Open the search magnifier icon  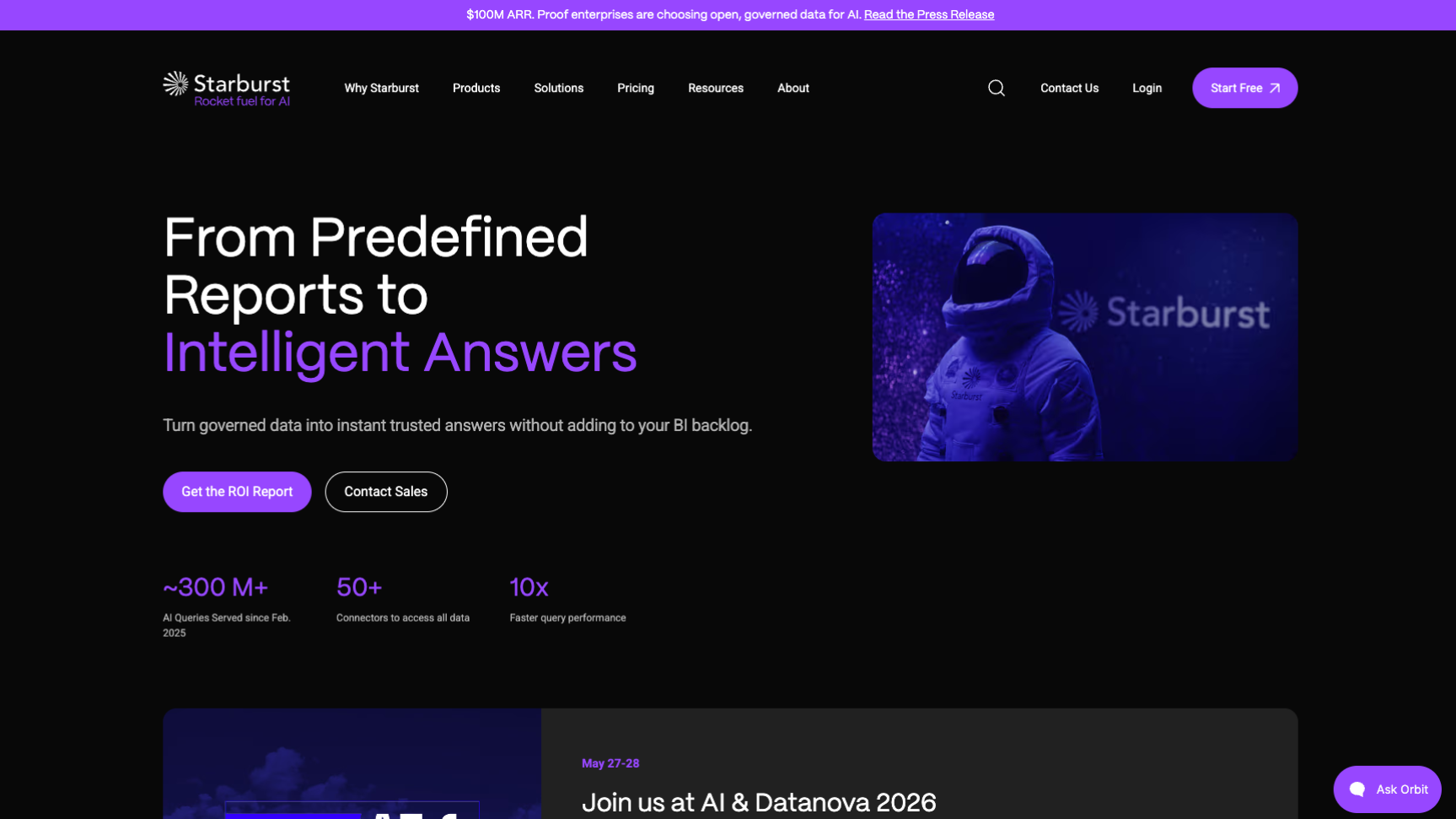point(997,88)
